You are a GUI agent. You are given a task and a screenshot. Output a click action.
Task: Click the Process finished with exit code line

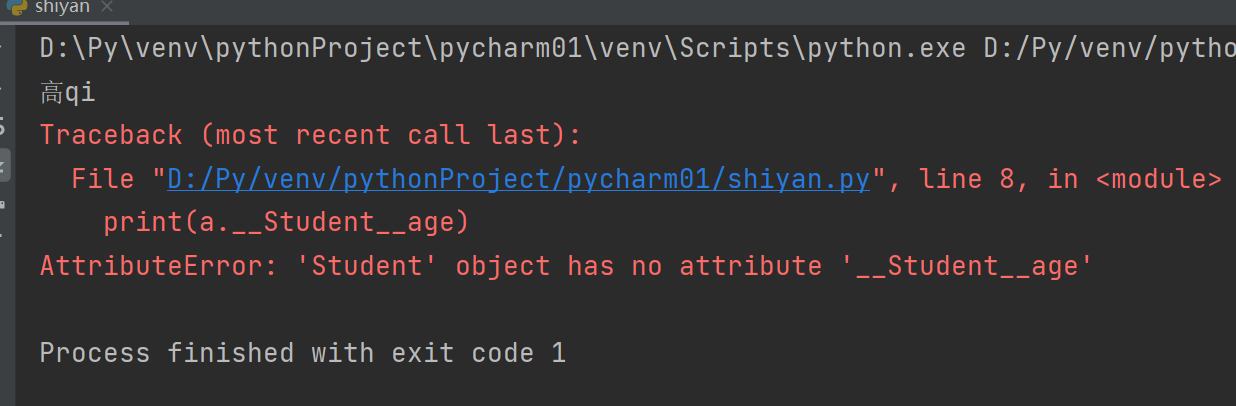pos(303,353)
